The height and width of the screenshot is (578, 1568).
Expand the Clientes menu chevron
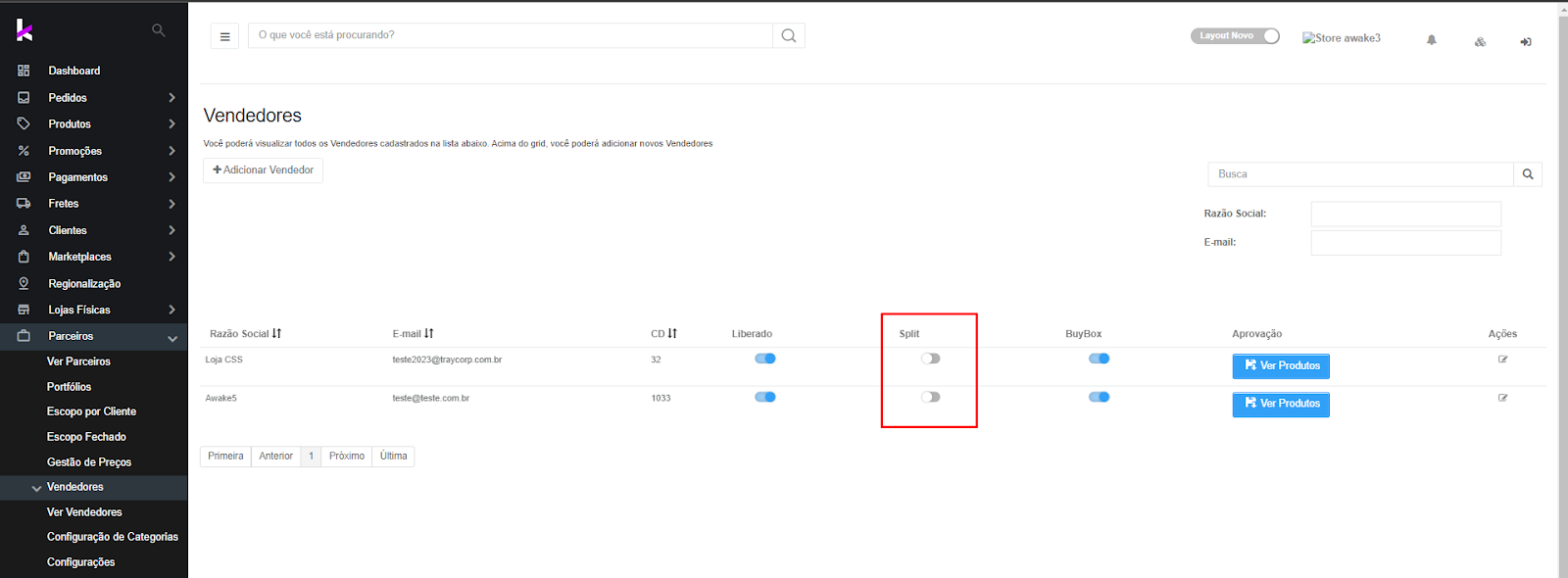(172, 230)
